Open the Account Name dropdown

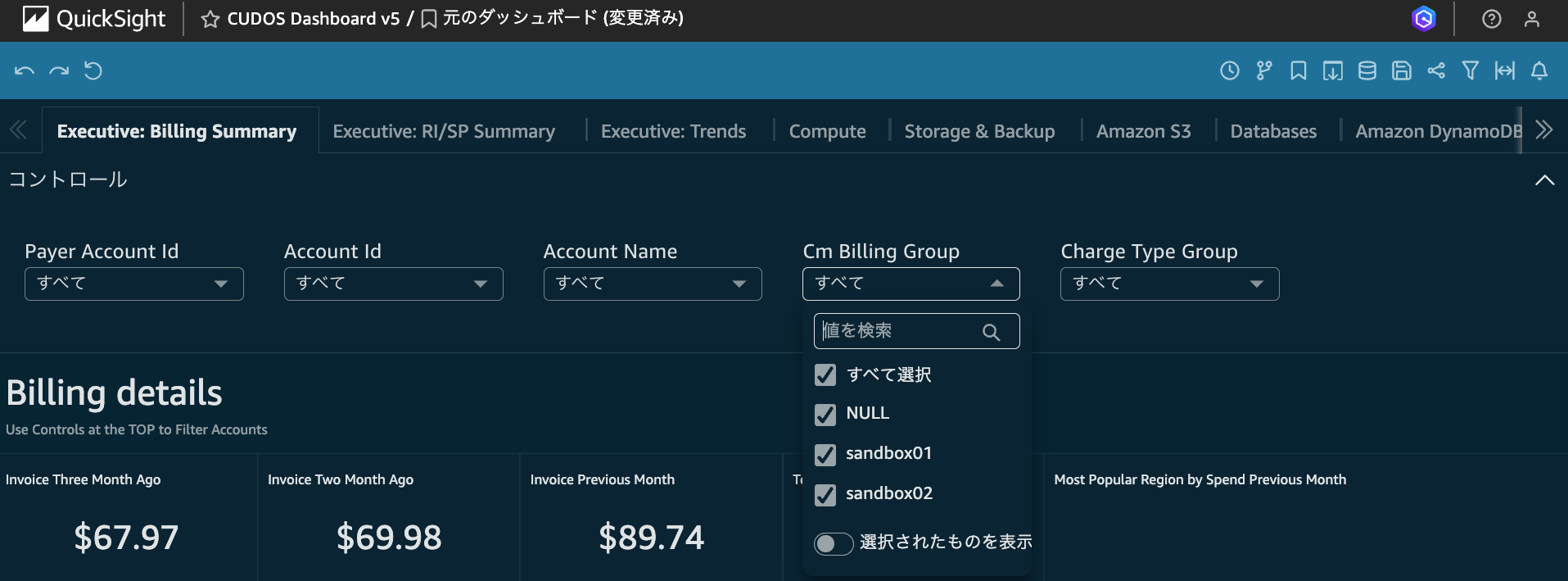[x=653, y=284]
